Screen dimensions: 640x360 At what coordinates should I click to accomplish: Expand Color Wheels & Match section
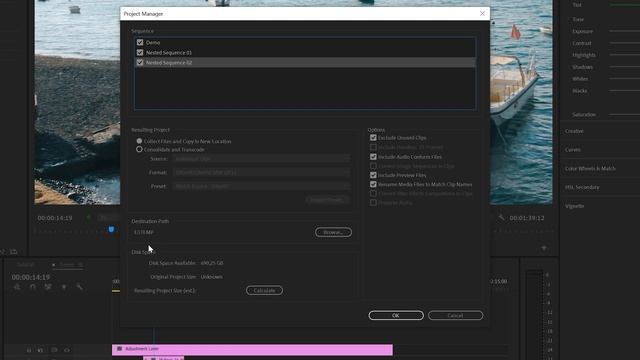tap(590, 169)
